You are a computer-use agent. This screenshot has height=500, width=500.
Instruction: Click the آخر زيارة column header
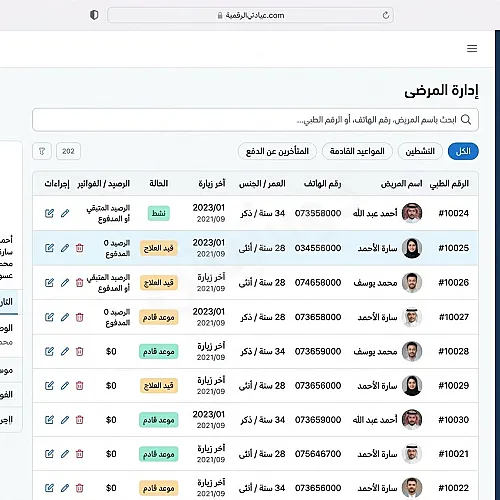tap(212, 184)
